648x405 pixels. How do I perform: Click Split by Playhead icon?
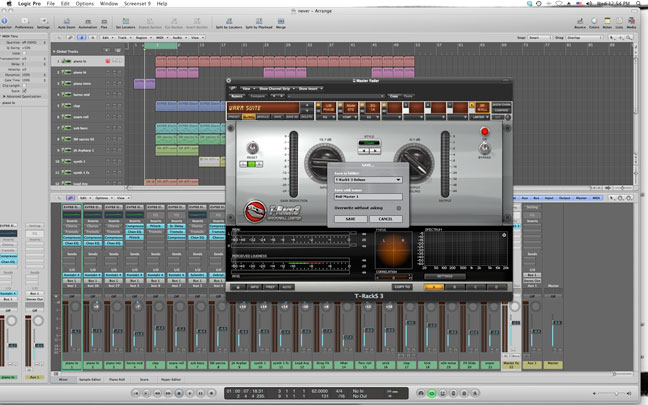click(x=259, y=22)
